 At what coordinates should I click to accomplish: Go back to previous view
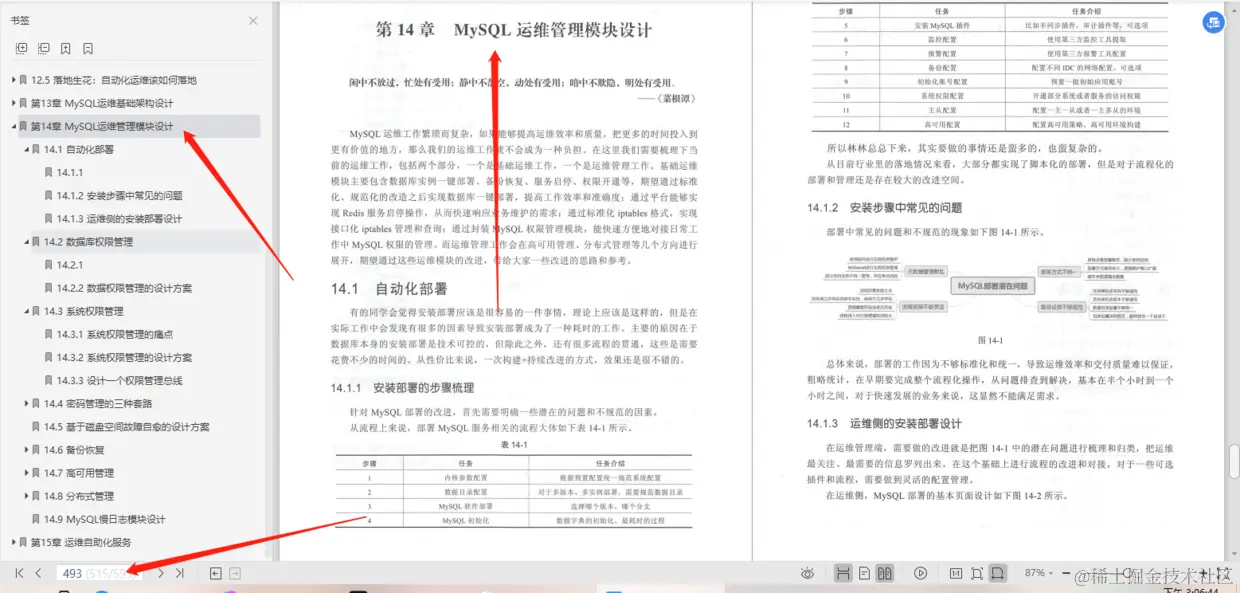[215, 573]
